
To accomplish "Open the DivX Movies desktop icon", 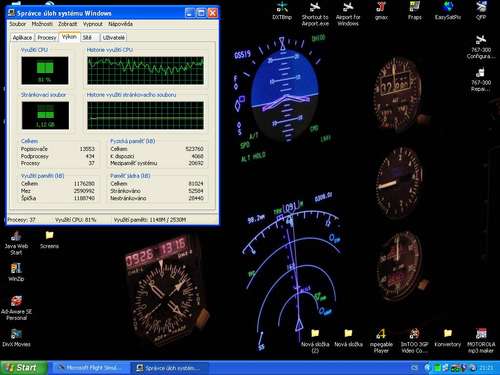I will tap(16, 338).
